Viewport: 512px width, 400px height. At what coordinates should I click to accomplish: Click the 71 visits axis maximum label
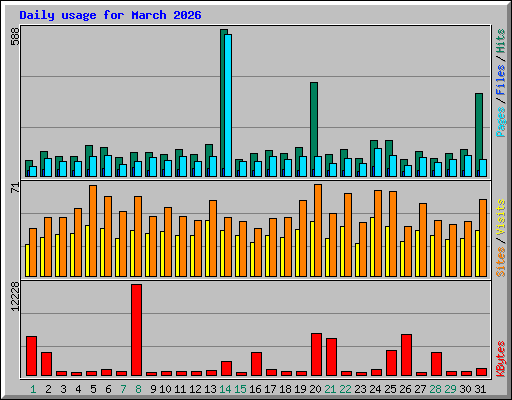click(15, 188)
